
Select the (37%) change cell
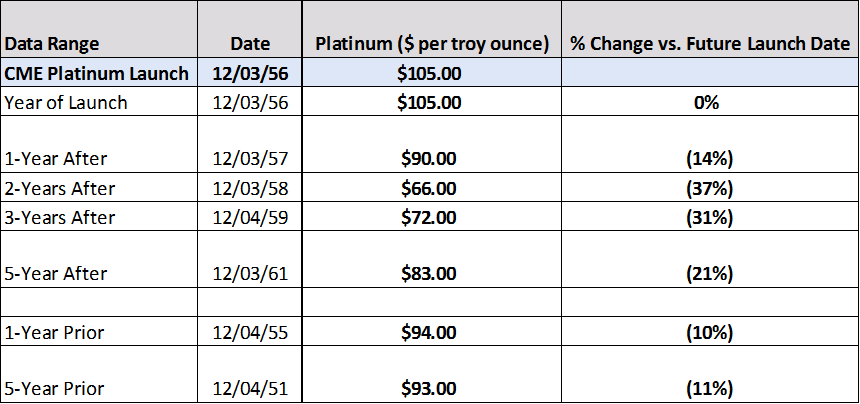(x=709, y=188)
